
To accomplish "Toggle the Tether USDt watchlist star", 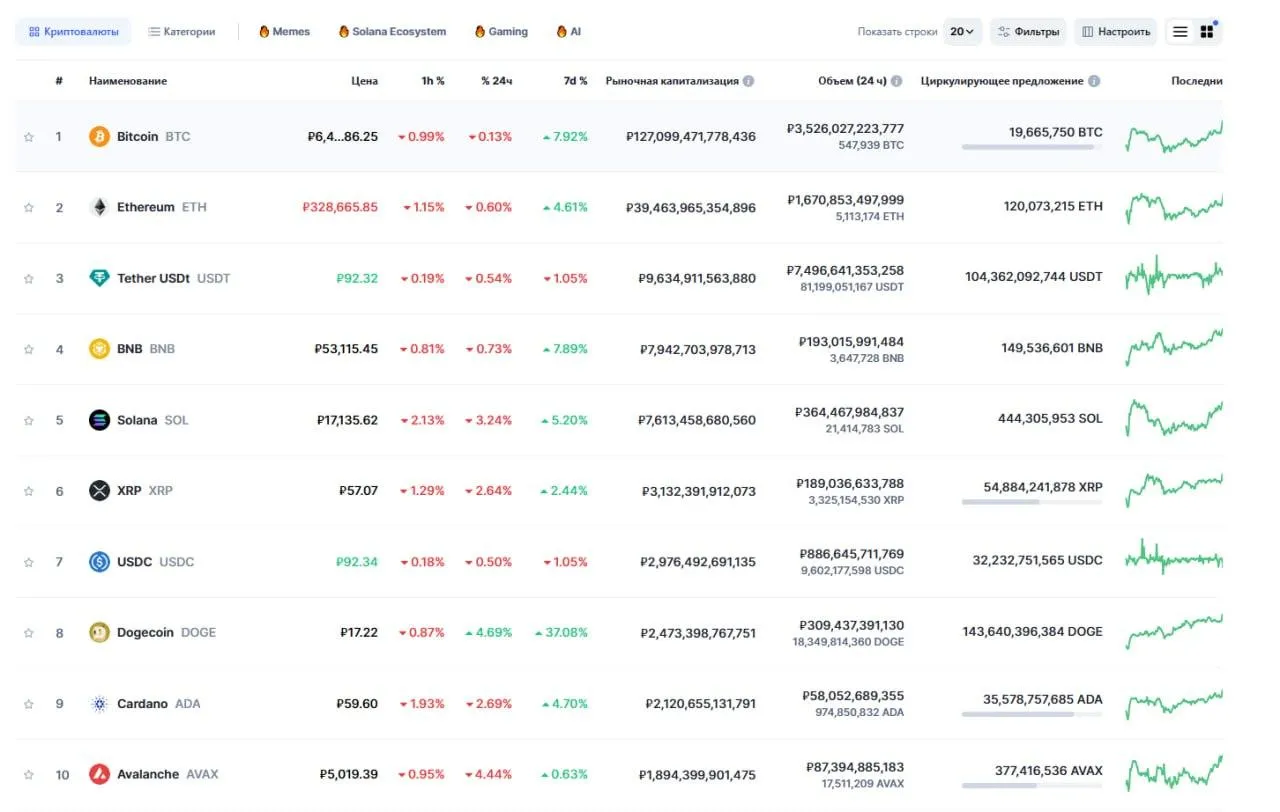I will pyautogui.click(x=29, y=279).
